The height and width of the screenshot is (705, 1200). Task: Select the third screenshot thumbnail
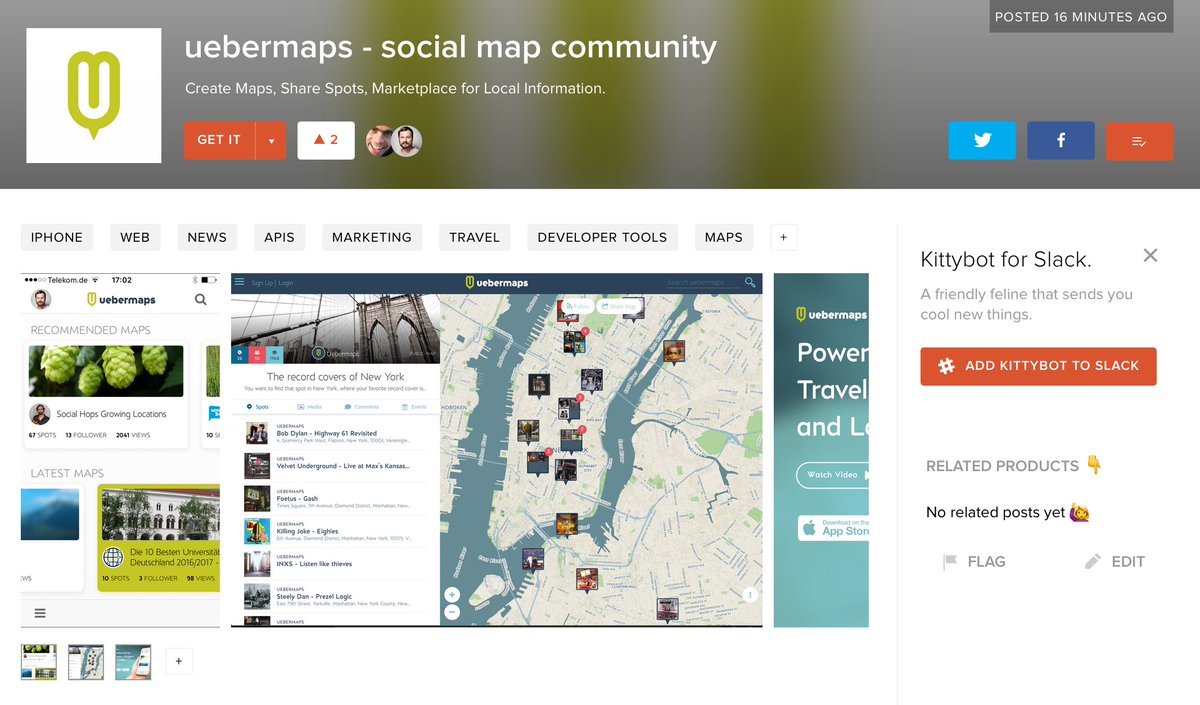pyautogui.click(x=133, y=662)
